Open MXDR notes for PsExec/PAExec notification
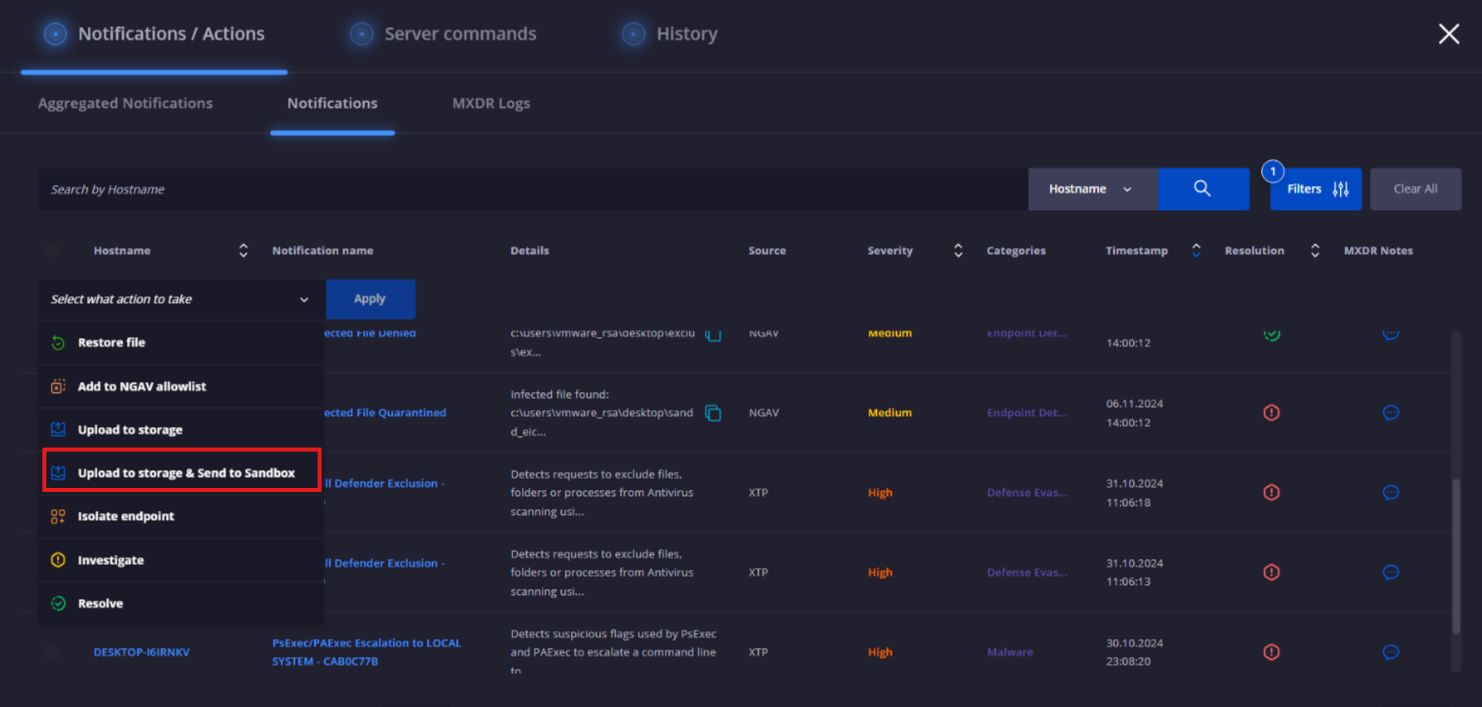Screen dimensions: 1482x707 pyautogui.click(x=1390, y=652)
